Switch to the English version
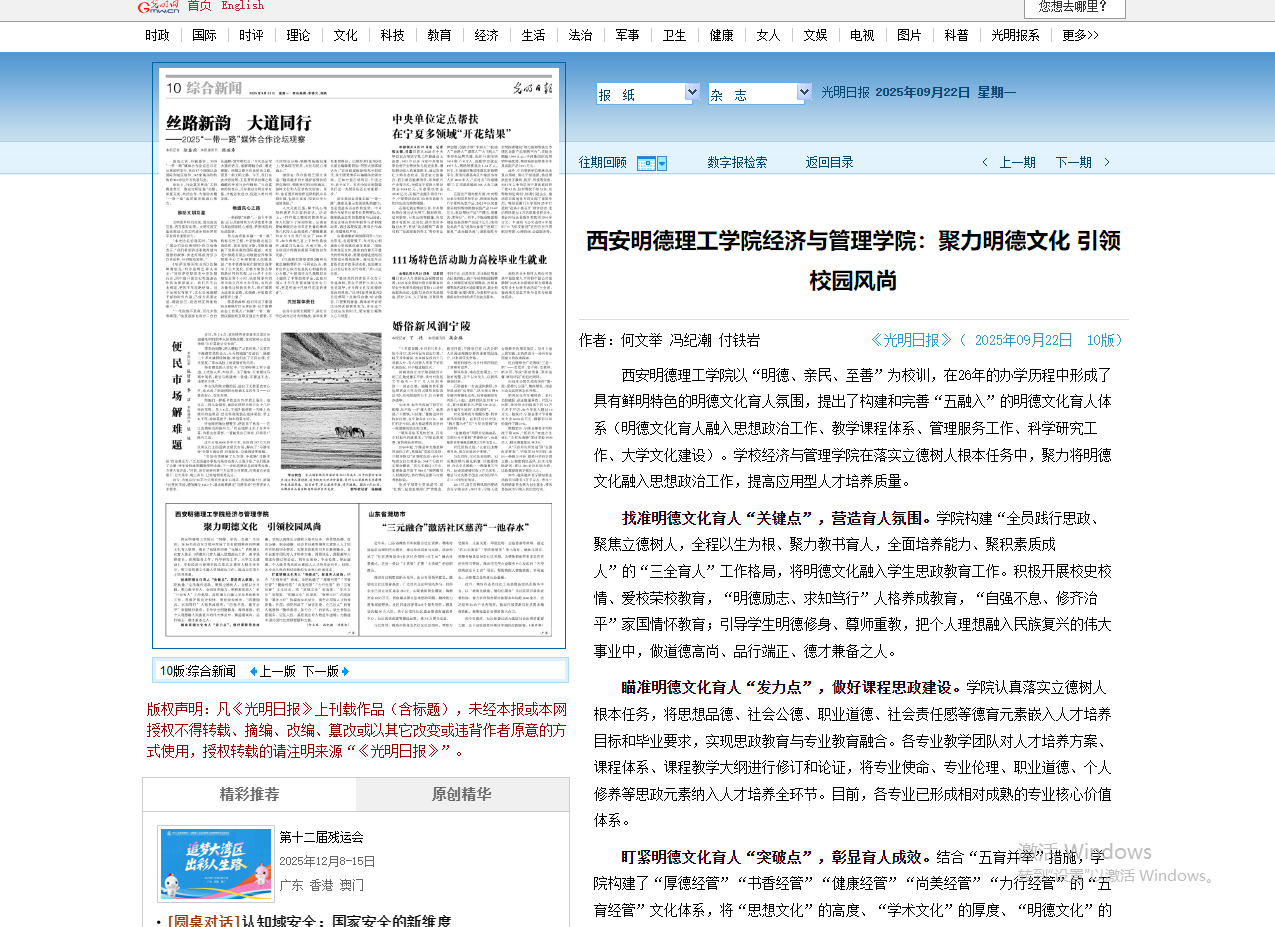The height and width of the screenshot is (927, 1275). [243, 6]
